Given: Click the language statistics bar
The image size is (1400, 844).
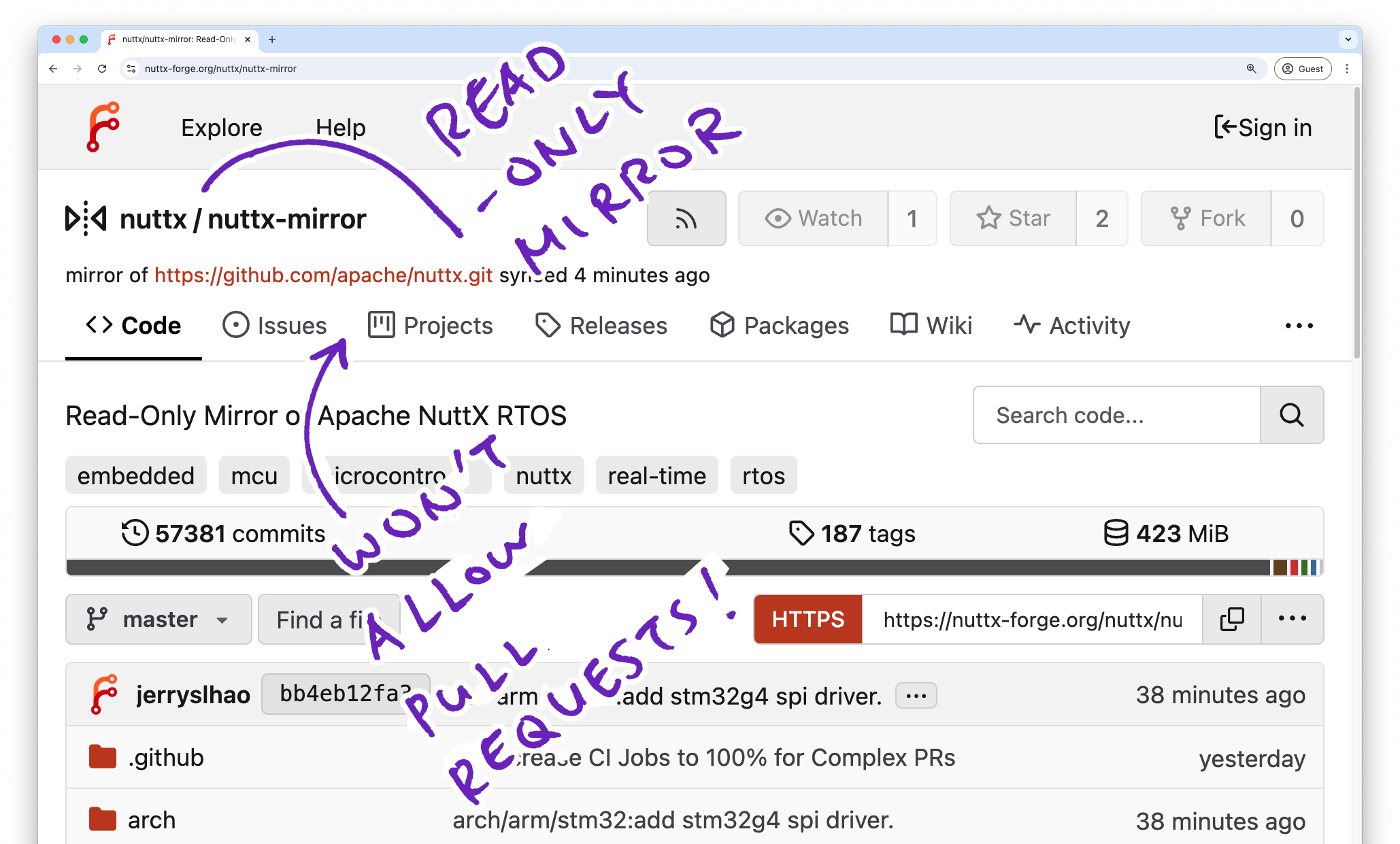Looking at the screenshot, I should (695, 567).
